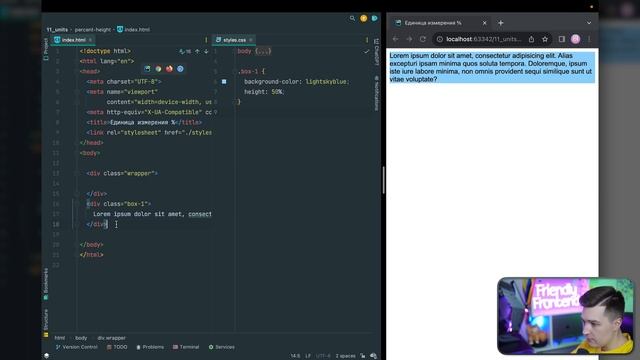Open the Project tool window stripe
Viewport: 640px width, 360px height.
[46, 49]
